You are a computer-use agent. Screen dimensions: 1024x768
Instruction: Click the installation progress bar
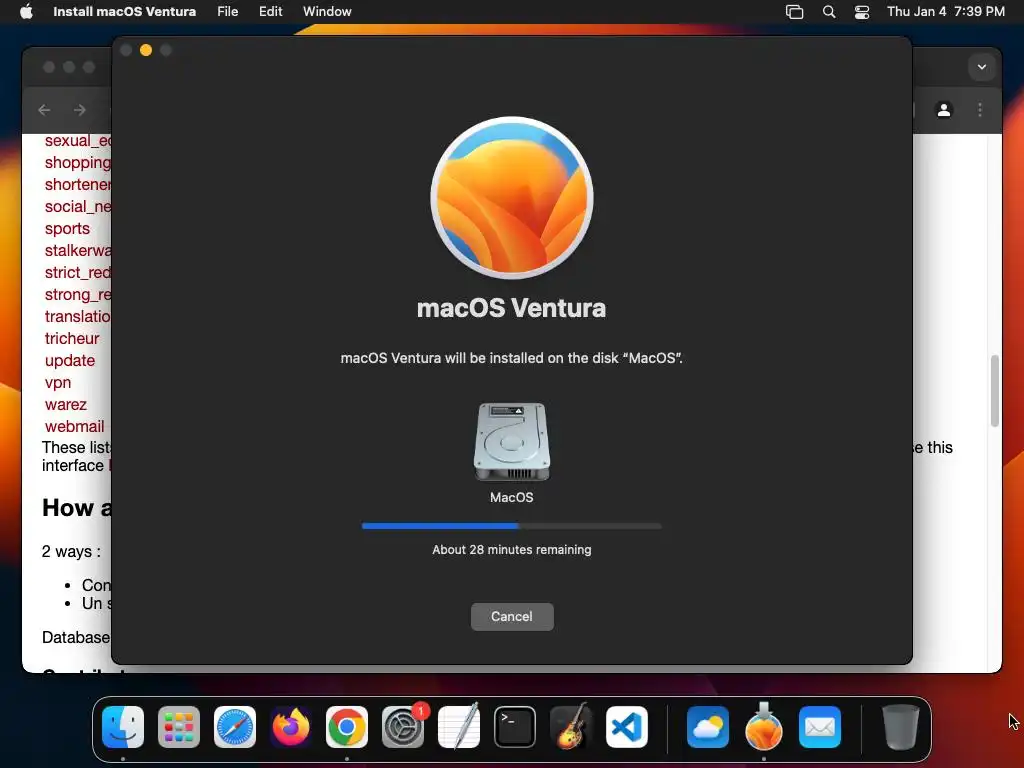[511, 526]
